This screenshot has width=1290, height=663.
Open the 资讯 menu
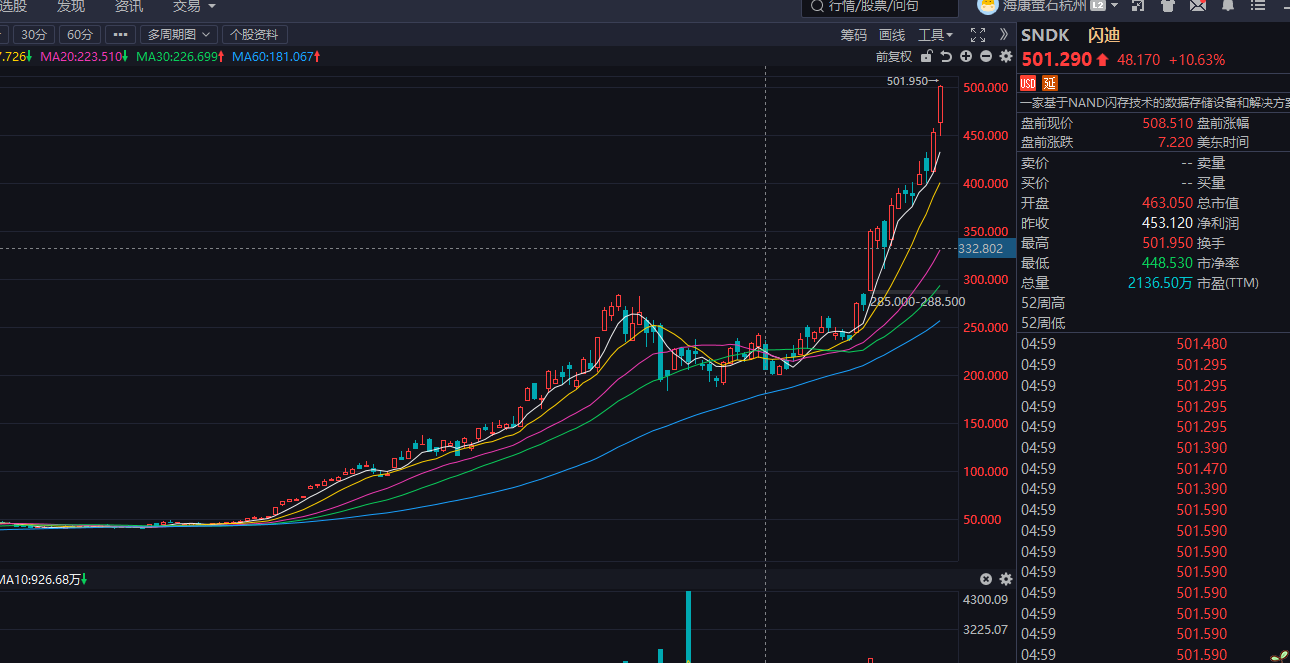[x=129, y=6]
